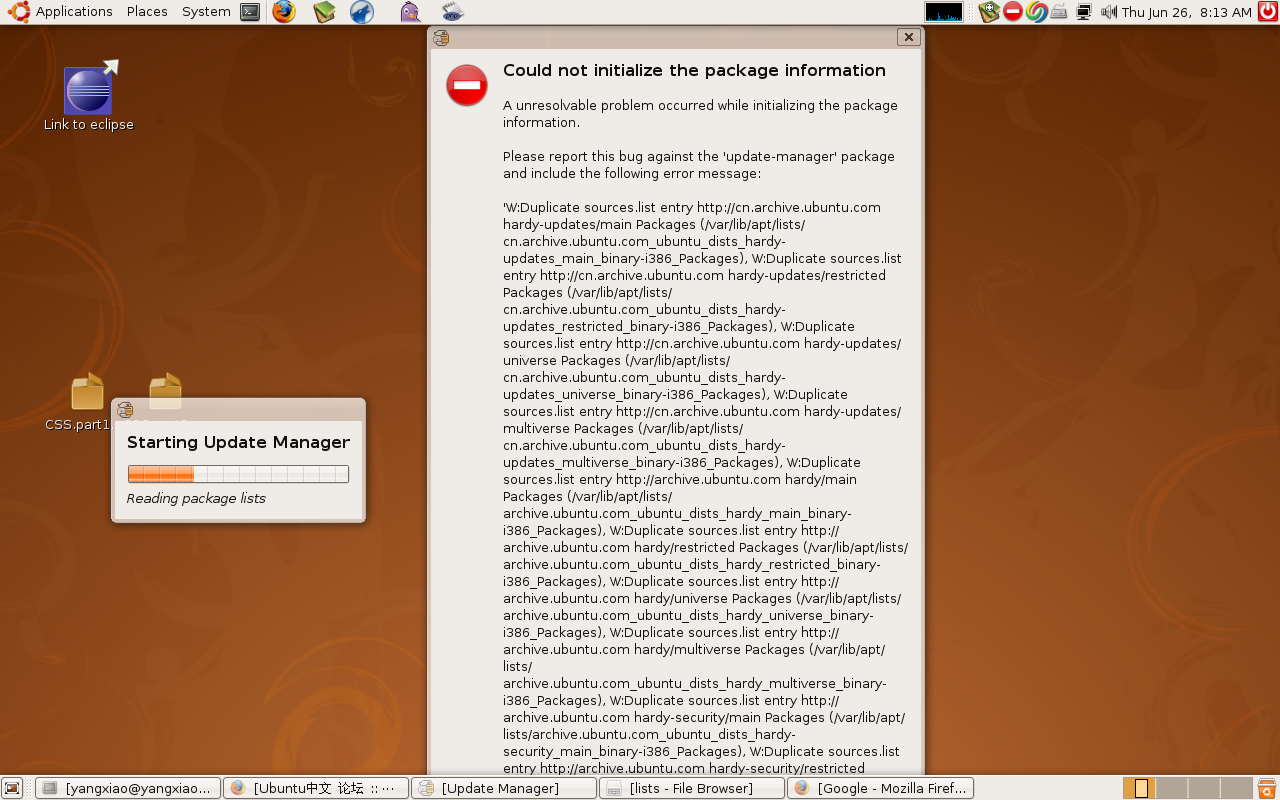Click the Starting Update Manager progress bar

[238, 474]
